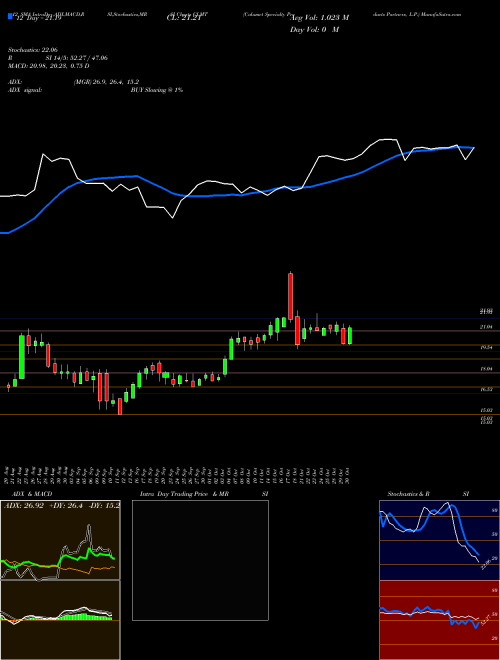Select the 'MACD: 20.98, 20.23, 0.75 D' line
The image size is (500, 660).
(x=48, y=66)
